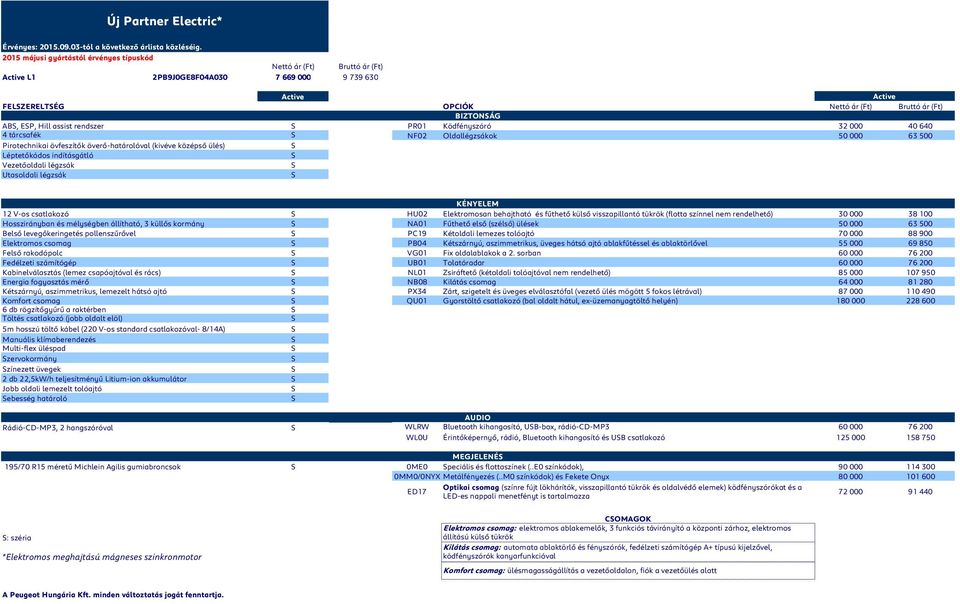Viewport: 960px width, 604px height.
Task: Click the "FELSZERELTSÉG" heading
Action: tap(33, 106)
